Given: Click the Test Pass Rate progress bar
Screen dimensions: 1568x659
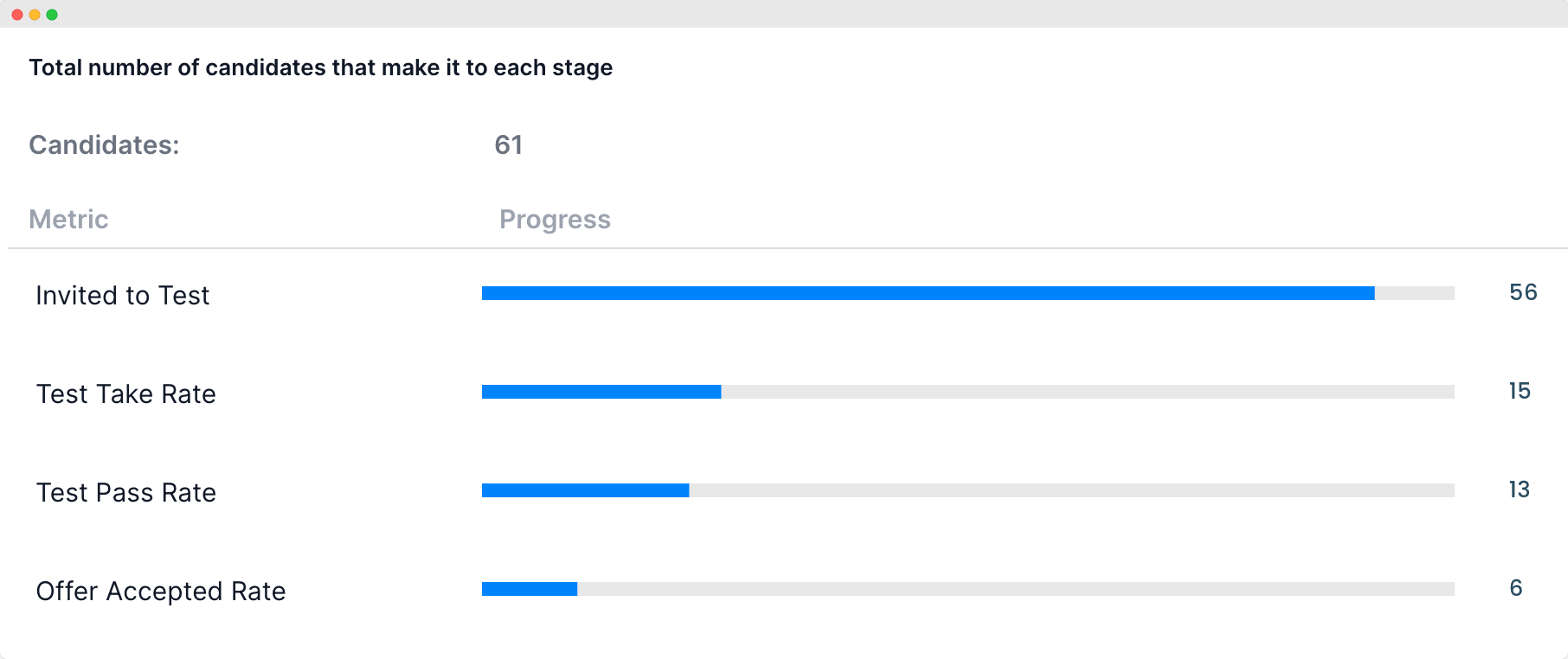Looking at the screenshot, I should pos(967,490).
